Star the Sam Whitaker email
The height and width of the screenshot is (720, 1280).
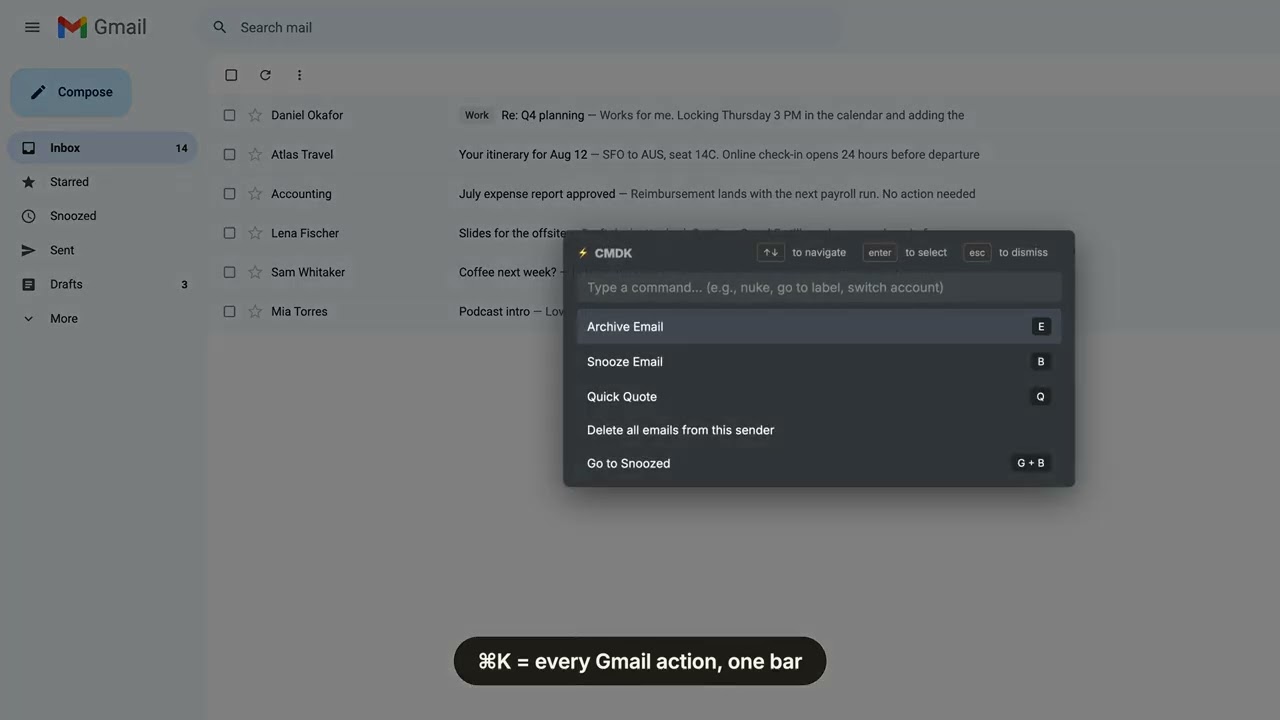click(x=254, y=272)
